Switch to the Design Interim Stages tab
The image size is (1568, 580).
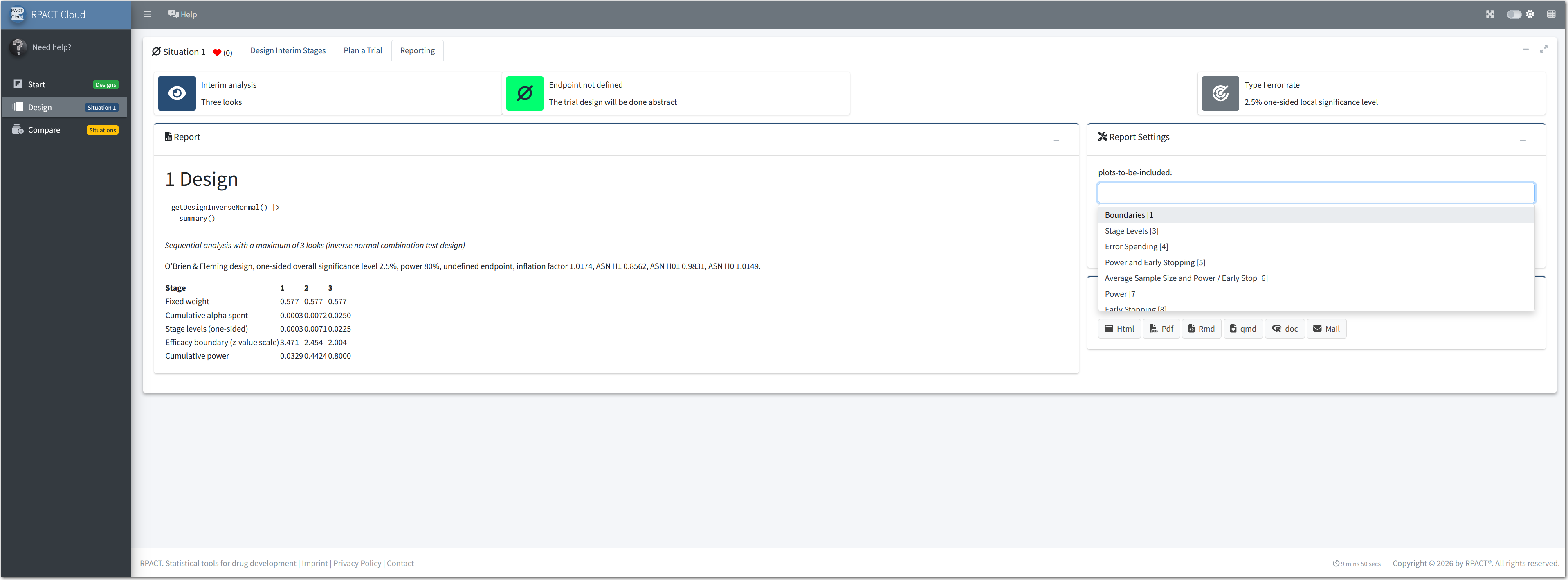pyautogui.click(x=288, y=51)
